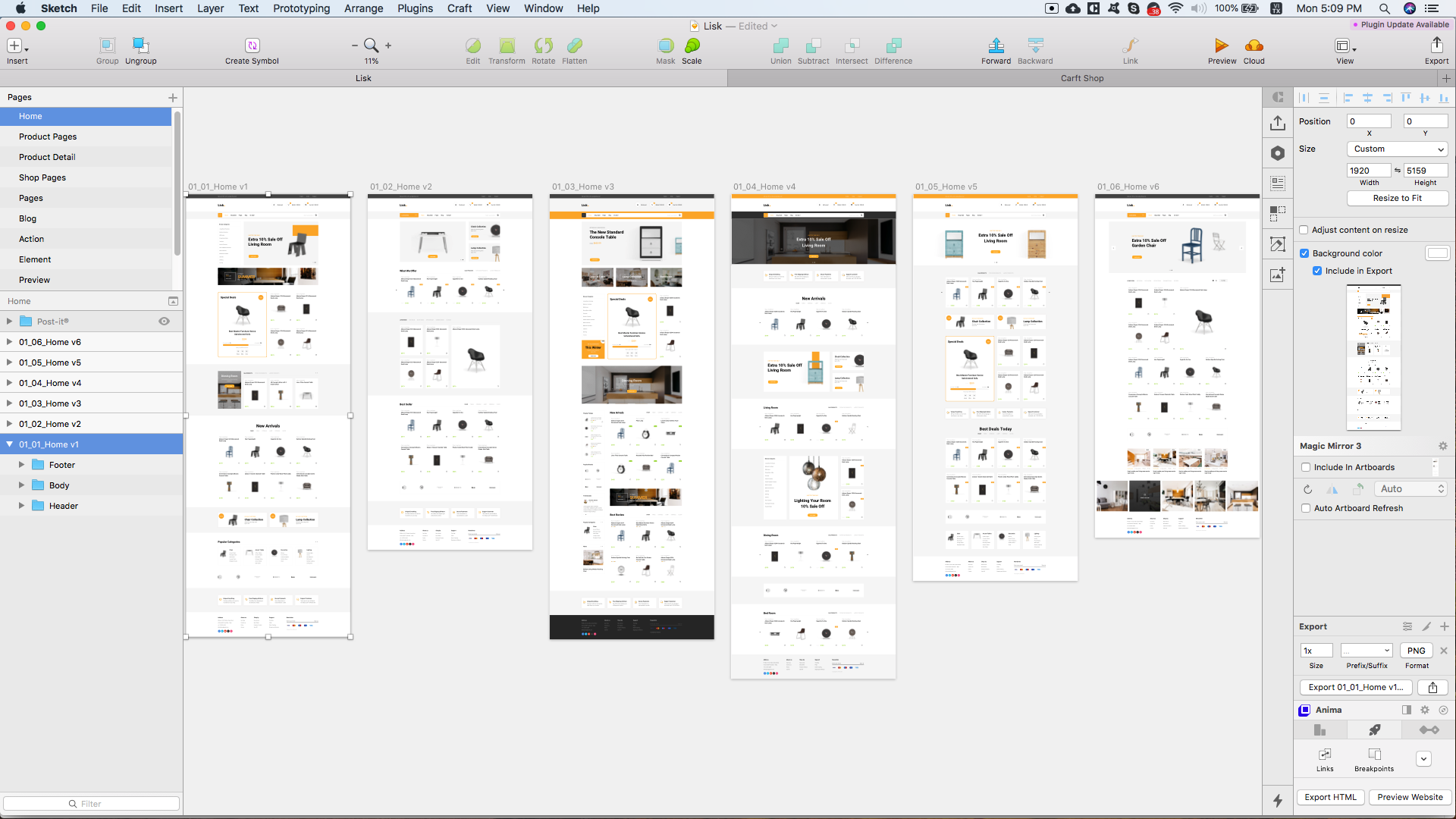Add new export size with plus

coord(1445,626)
